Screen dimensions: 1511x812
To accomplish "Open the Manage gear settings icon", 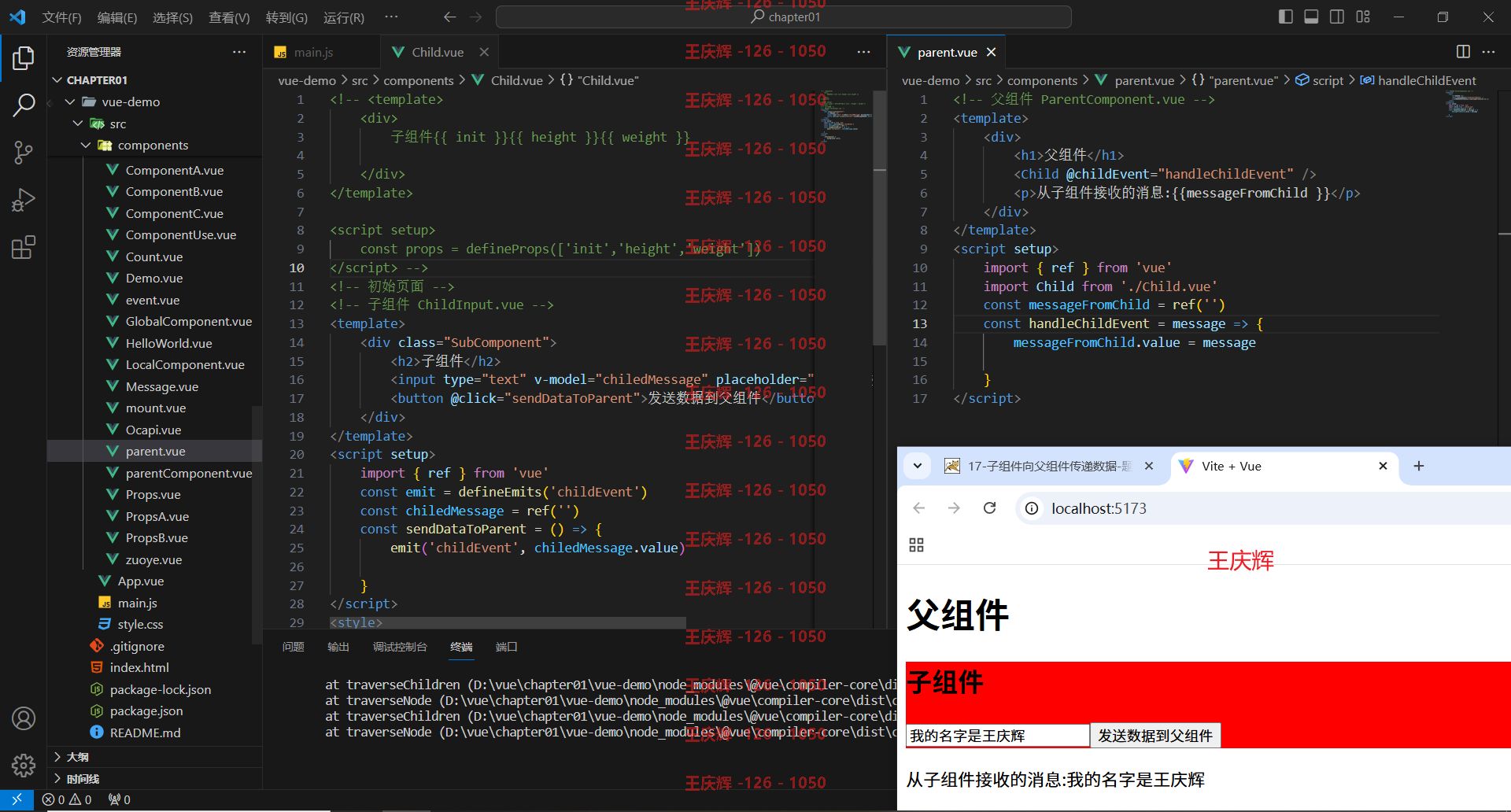I will pyautogui.click(x=24, y=765).
